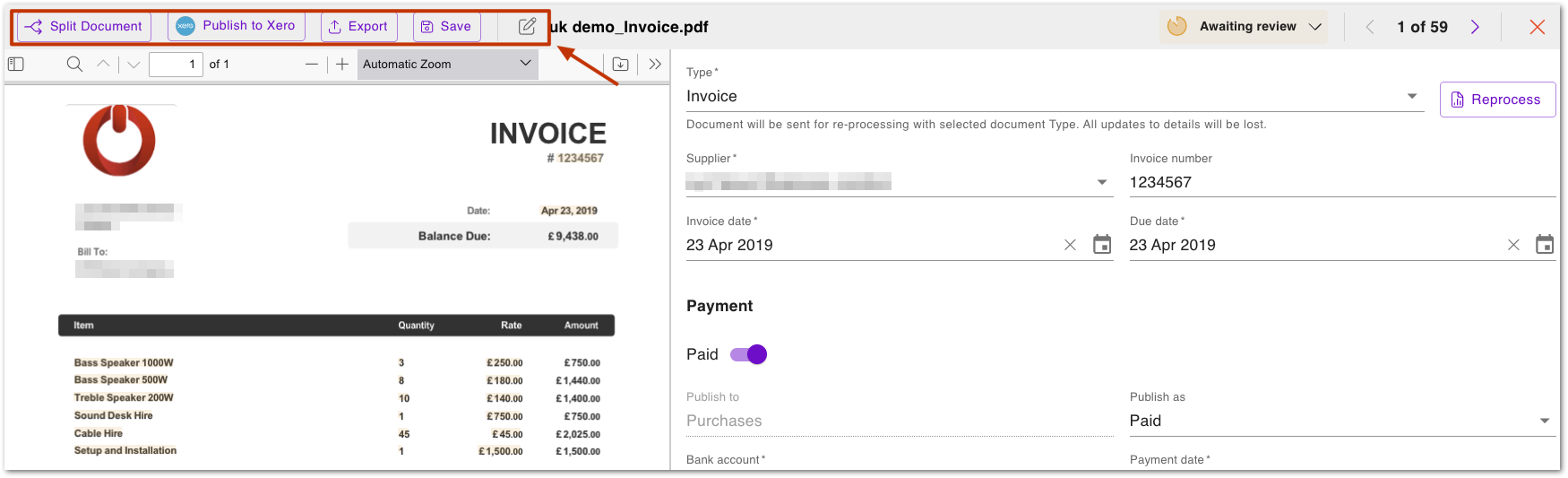Click the edit document name pencil icon
Image resolution: width=1568 pixels, height=478 pixels.
[527, 26]
